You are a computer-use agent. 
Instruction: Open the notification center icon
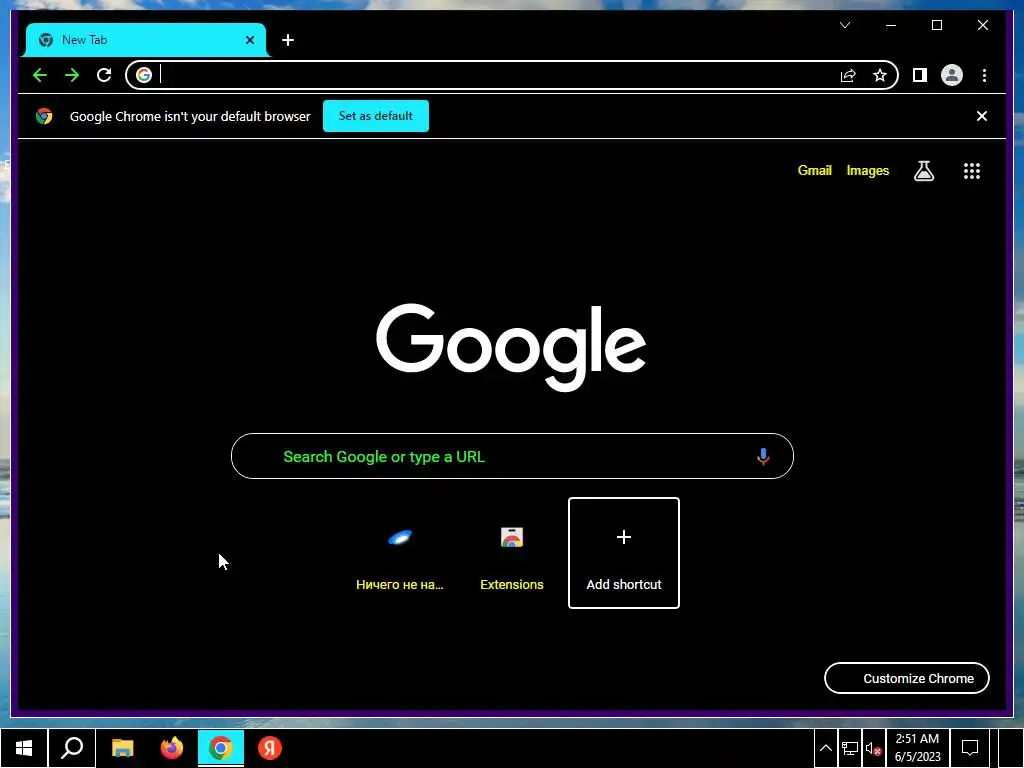click(x=970, y=748)
